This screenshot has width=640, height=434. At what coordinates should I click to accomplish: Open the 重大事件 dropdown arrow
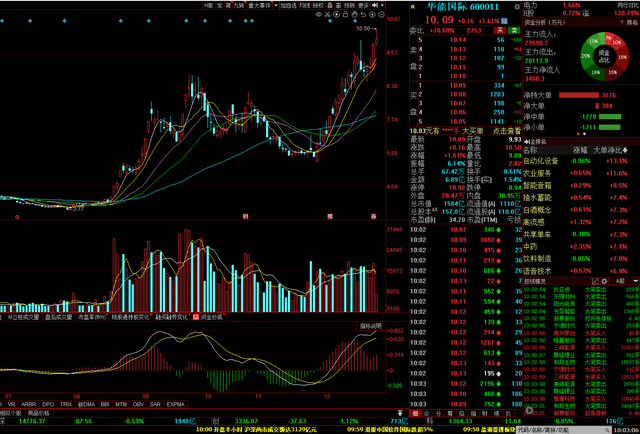pyautogui.click(x=276, y=5)
